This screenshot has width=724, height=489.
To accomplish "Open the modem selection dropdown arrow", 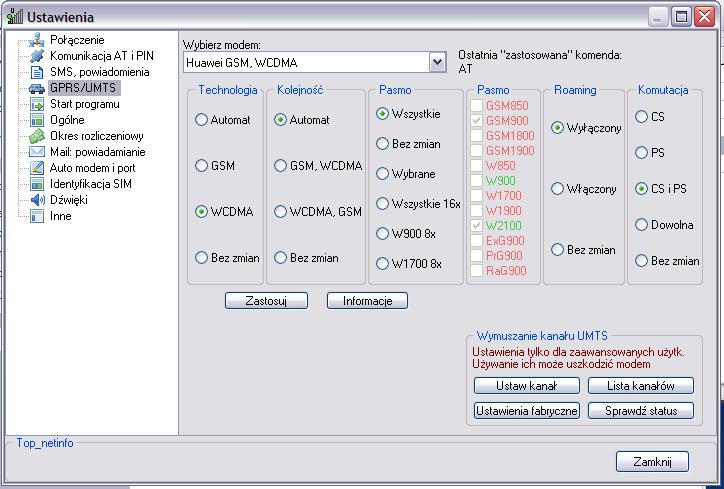I will click(x=437, y=63).
